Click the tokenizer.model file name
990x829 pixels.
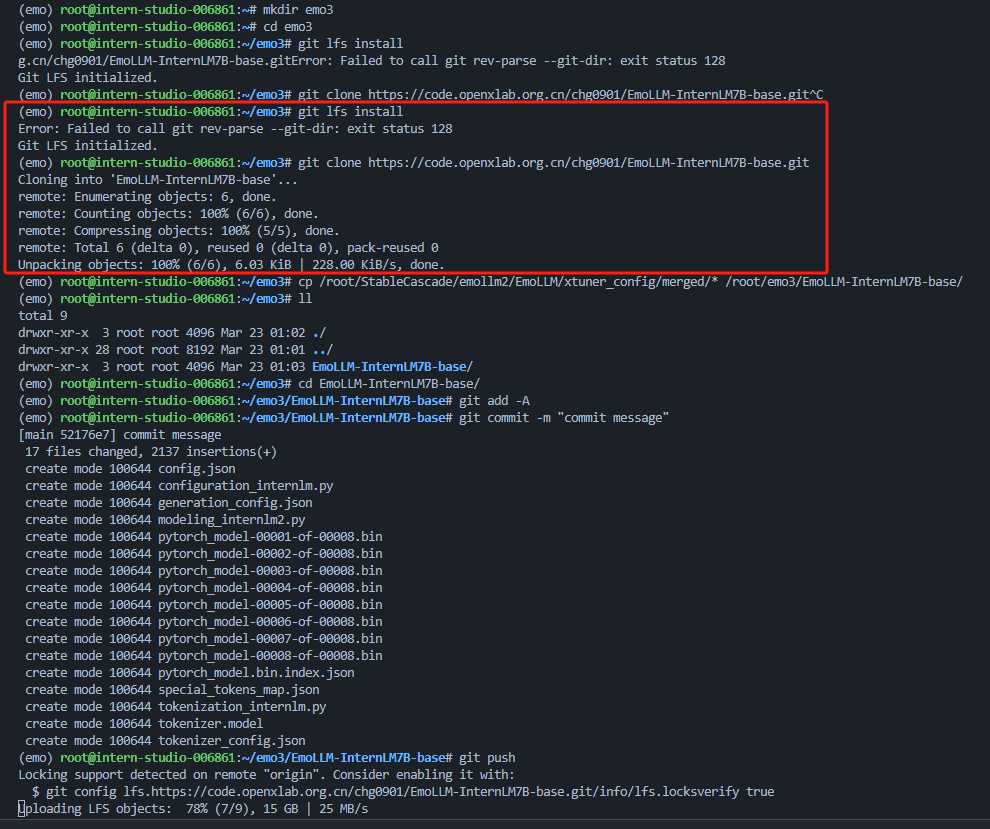pyautogui.click(x=210, y=723)
